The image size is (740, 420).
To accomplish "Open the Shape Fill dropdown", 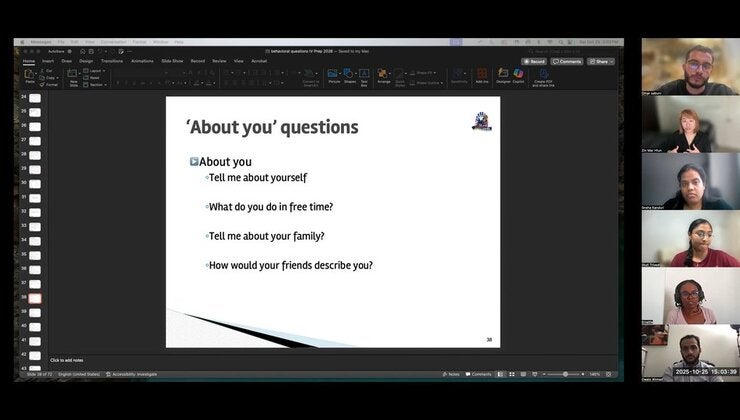I will [x=423, y=73].
